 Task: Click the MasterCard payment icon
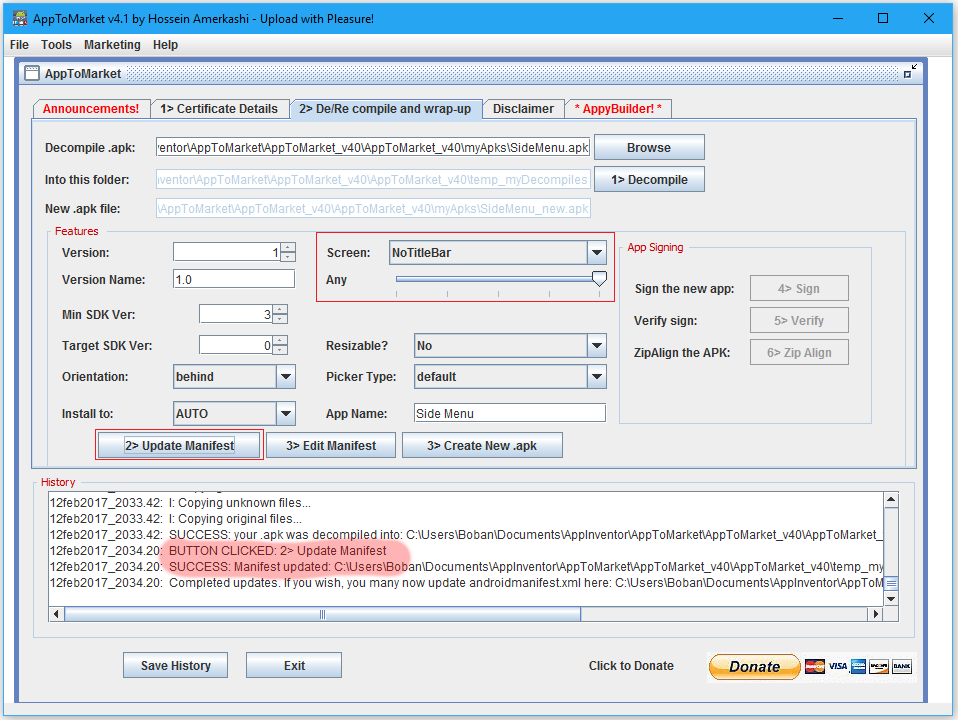[x=814, y=666]
